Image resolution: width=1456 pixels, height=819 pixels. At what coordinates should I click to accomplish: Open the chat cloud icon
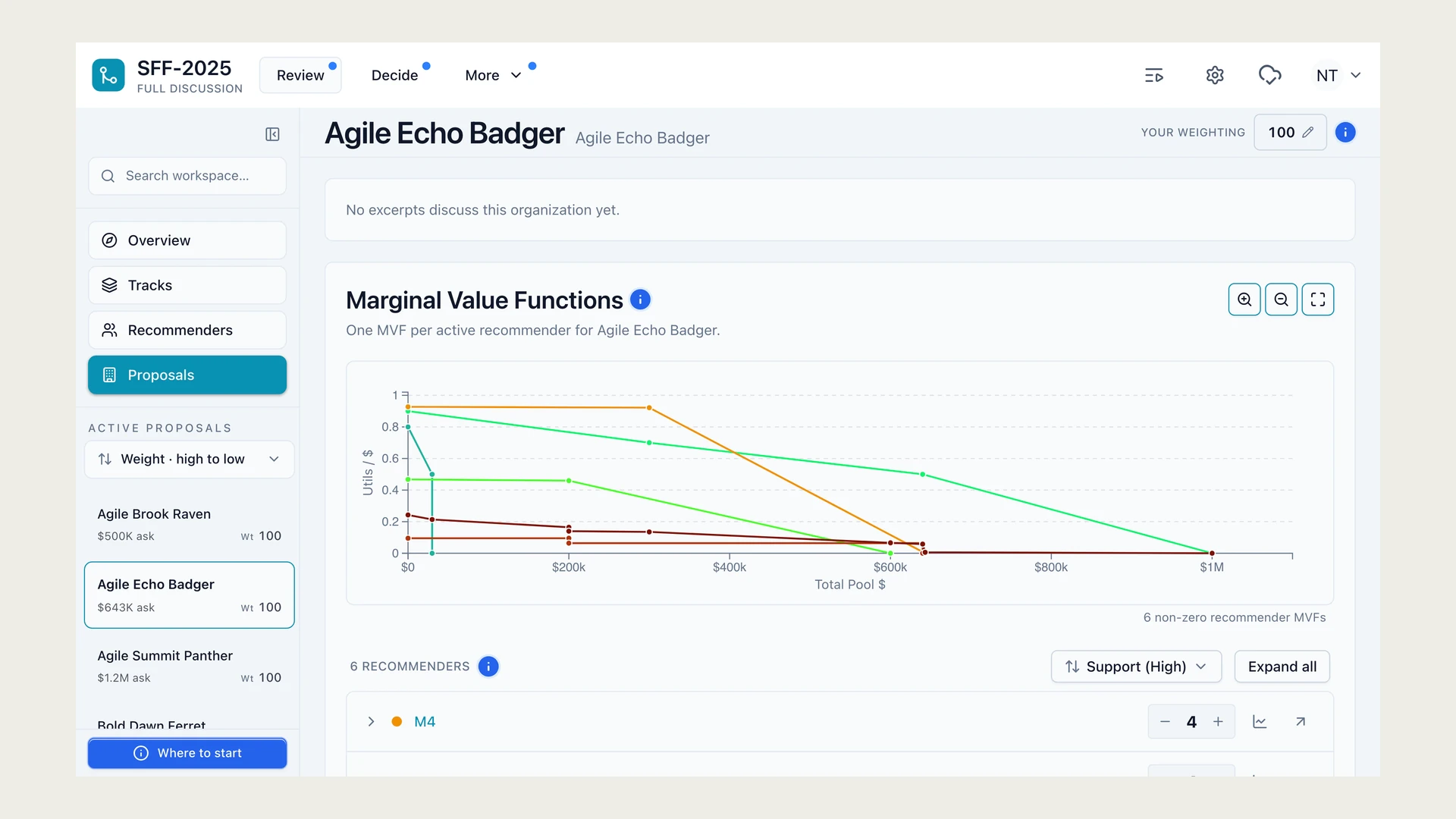point(1269,75)
